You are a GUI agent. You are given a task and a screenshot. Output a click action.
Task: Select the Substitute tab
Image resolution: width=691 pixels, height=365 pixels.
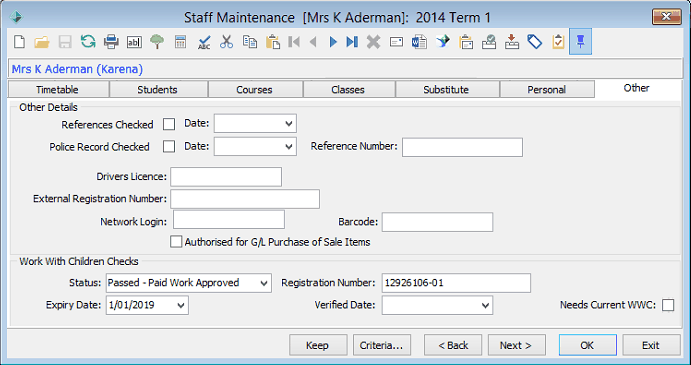446,89
